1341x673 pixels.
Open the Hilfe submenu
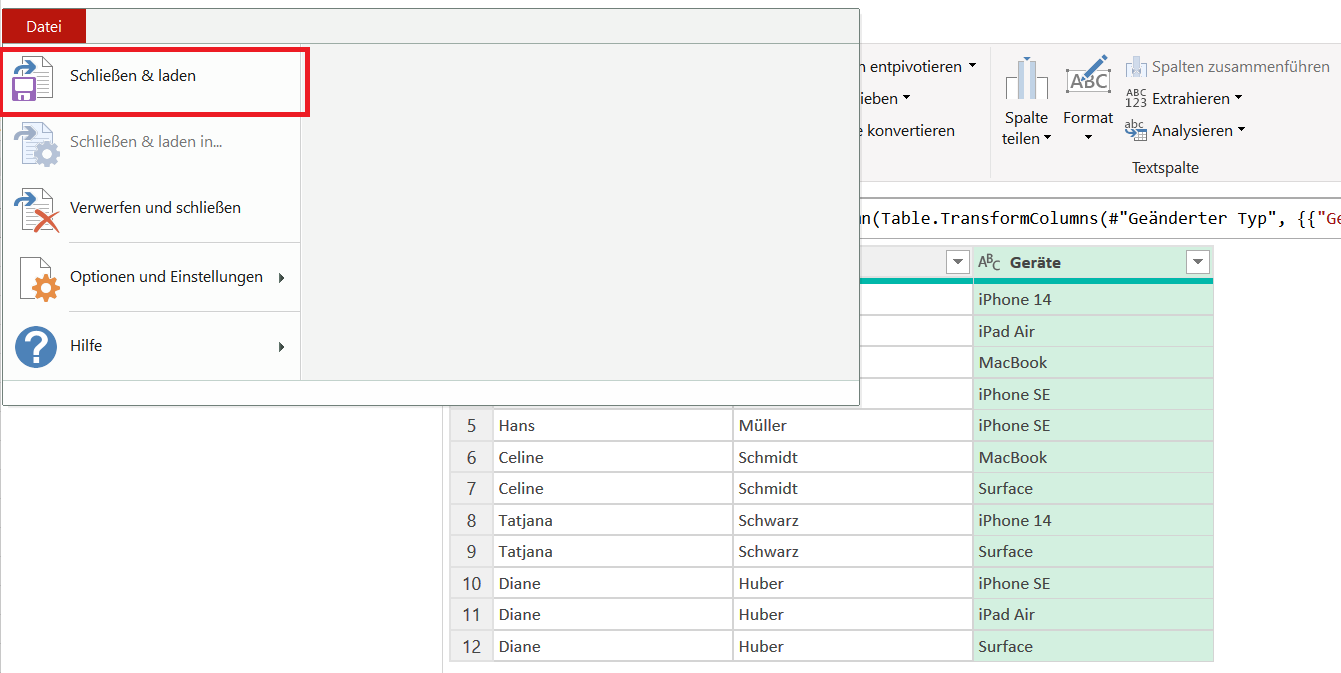tap(152, 346)
